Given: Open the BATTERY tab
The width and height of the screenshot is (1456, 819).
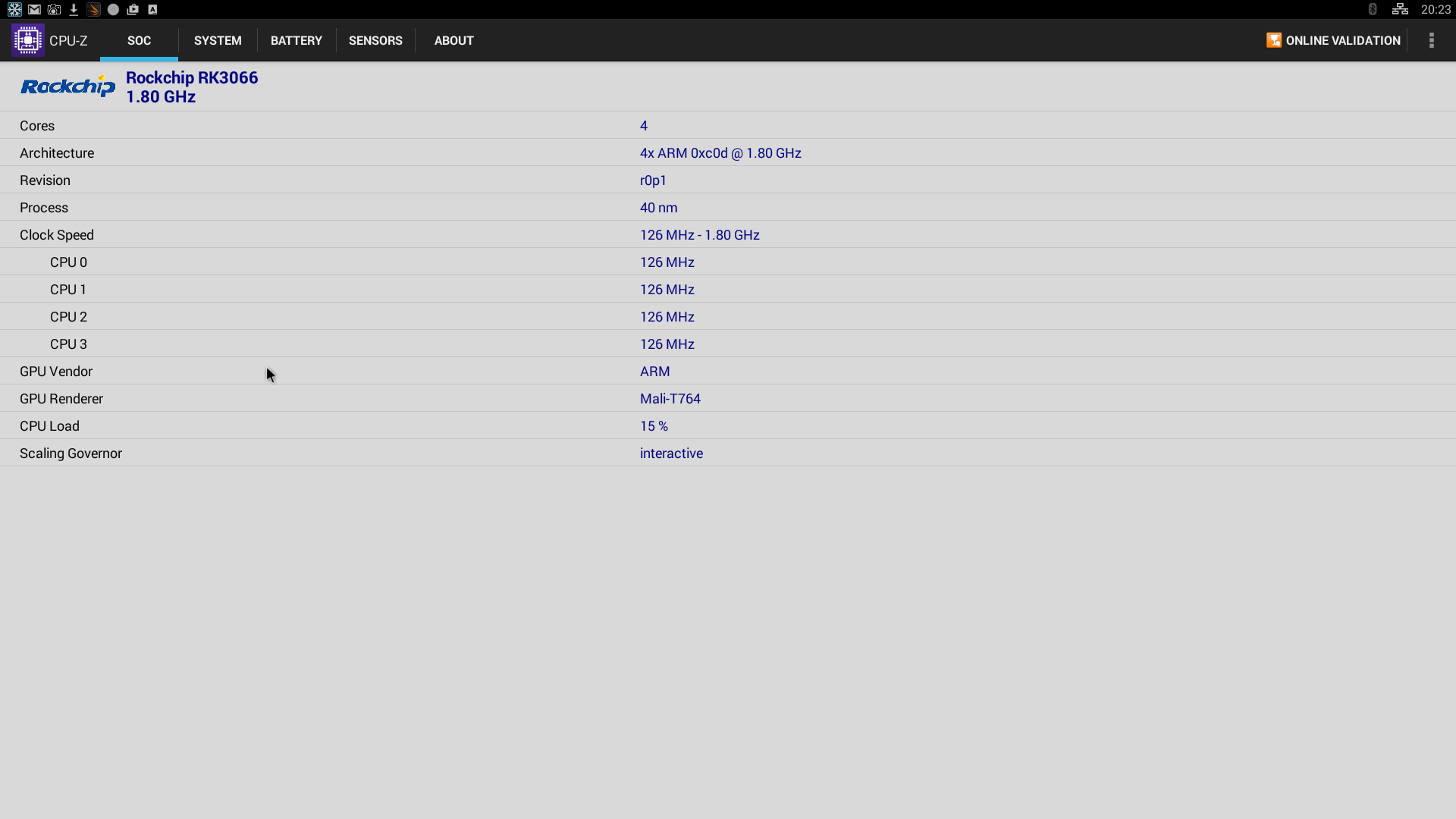Looking at the screenshot, I should pos(296,40).
